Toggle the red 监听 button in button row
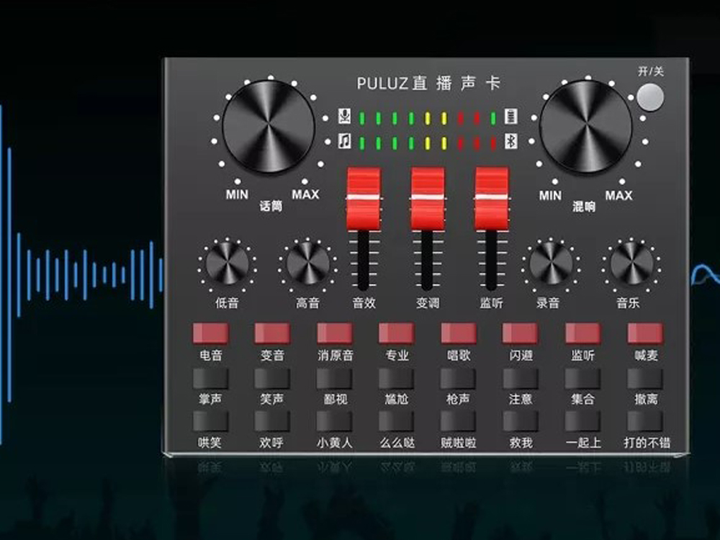 (583, 333)
